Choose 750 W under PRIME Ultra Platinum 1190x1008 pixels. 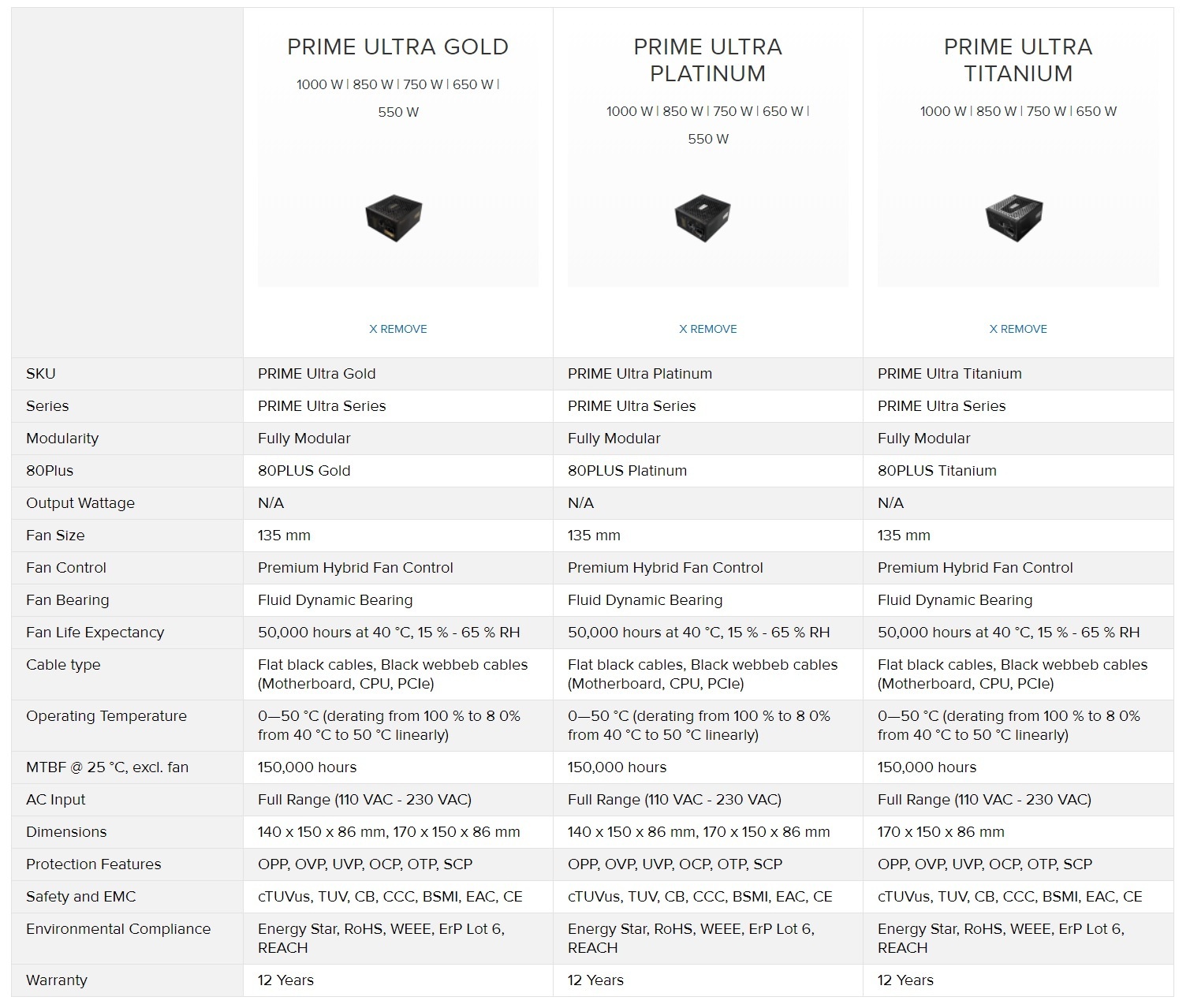click(733, 112)
